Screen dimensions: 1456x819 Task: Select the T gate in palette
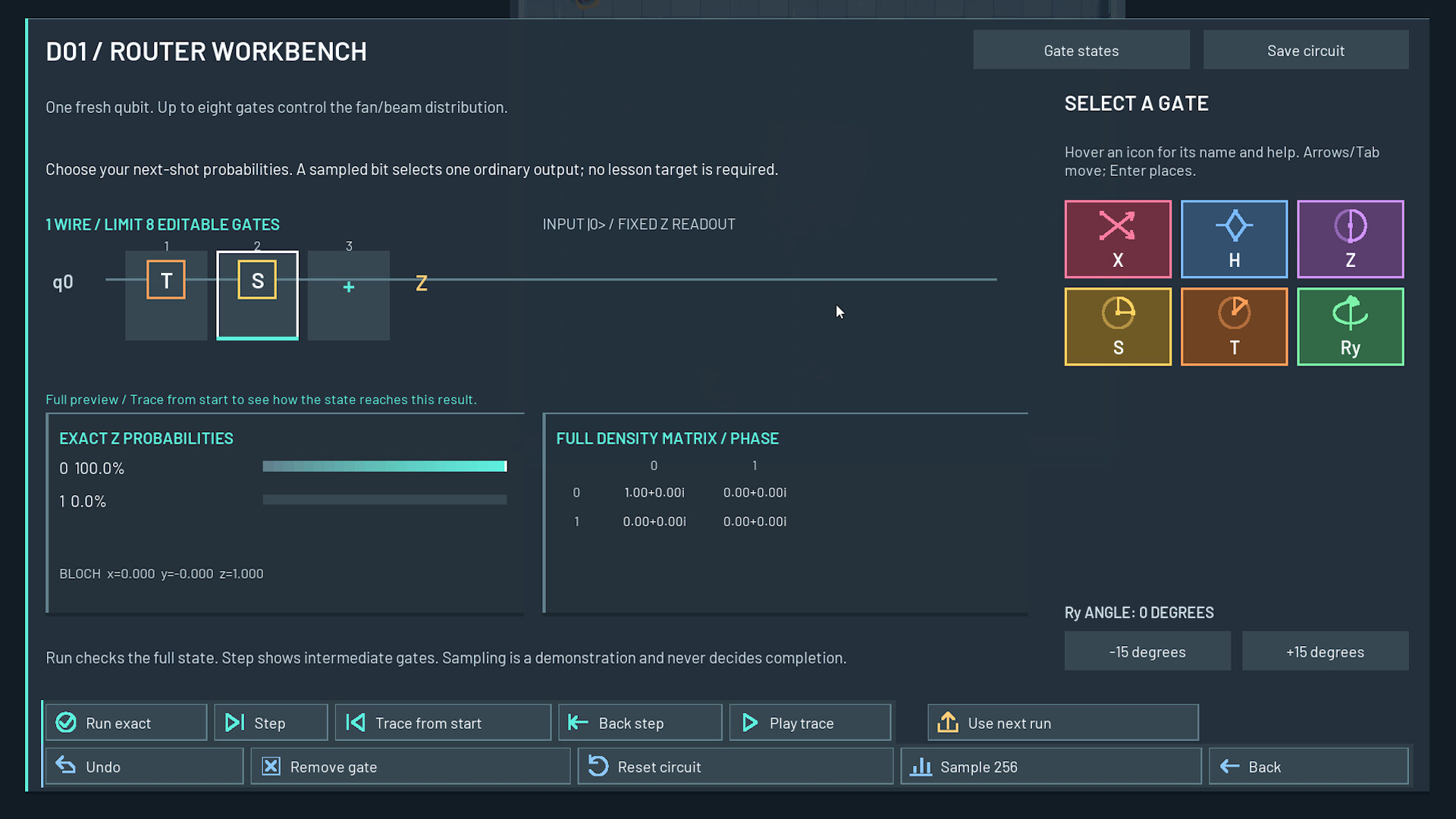pos(1234,327)
